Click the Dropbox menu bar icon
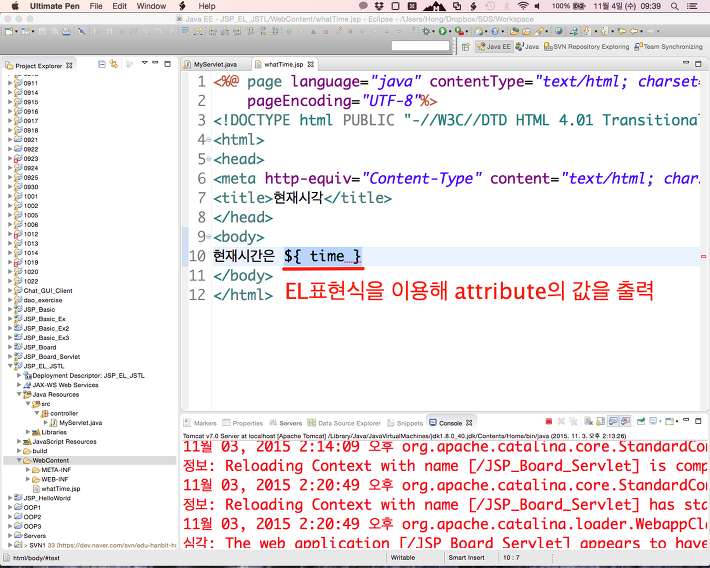The width and height of the screenshot is (710, 568). [x=379, y=6]
